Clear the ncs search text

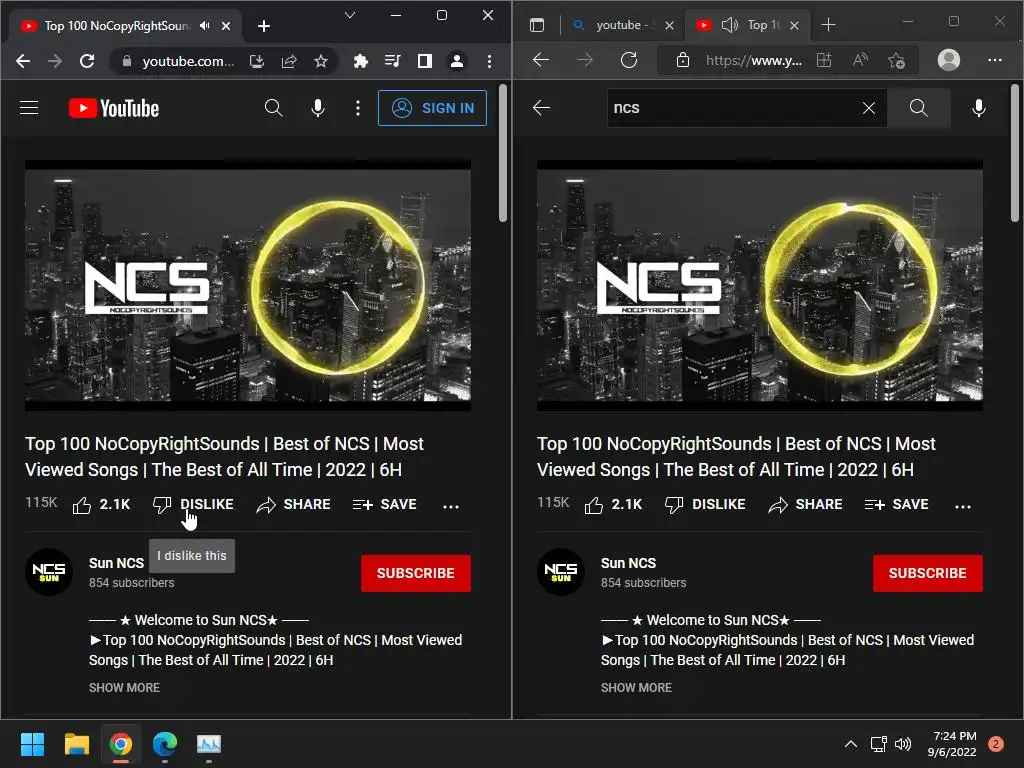point(869,108)
